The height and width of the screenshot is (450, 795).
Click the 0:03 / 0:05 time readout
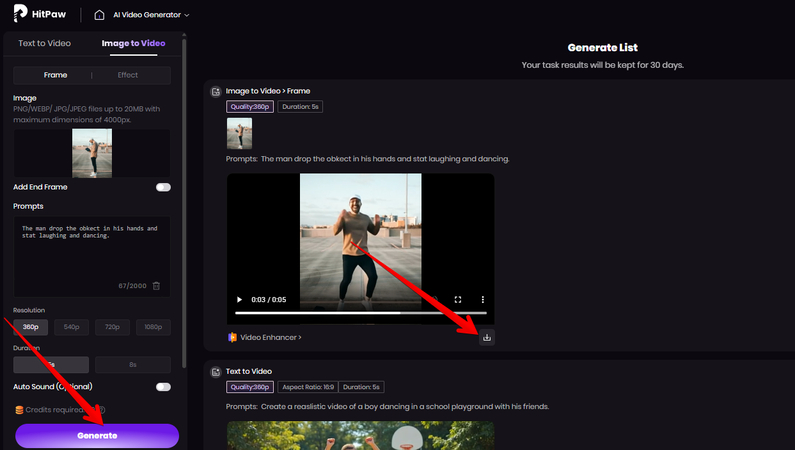[269, 299]
